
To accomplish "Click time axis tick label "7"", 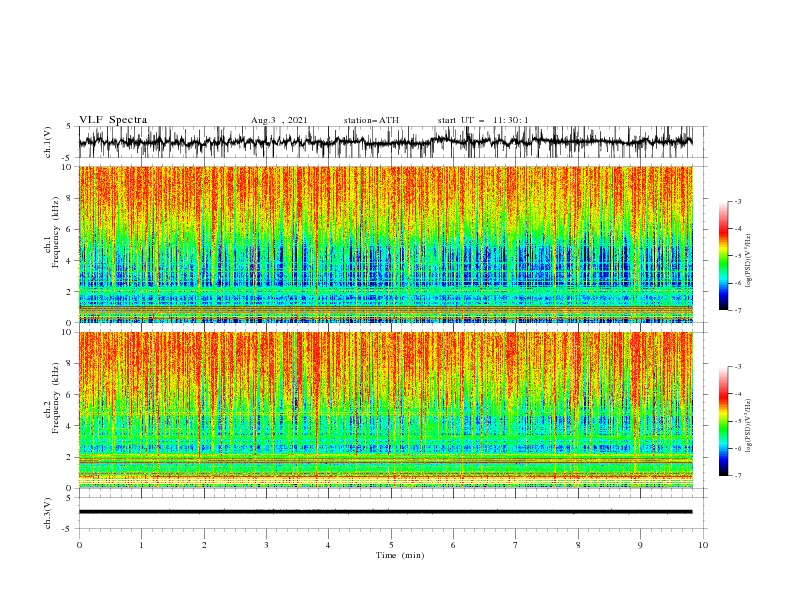I will point(516,545).
